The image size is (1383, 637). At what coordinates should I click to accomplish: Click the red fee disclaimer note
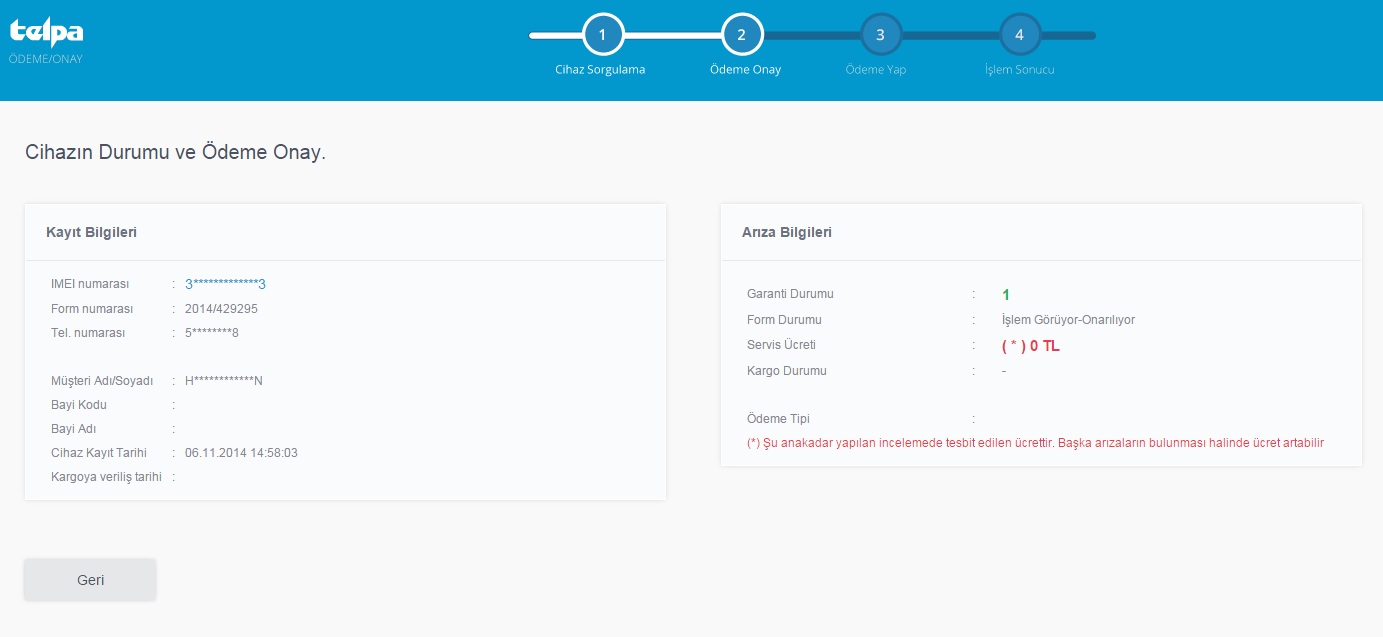pyautogui.click(x=1035, y=443)
